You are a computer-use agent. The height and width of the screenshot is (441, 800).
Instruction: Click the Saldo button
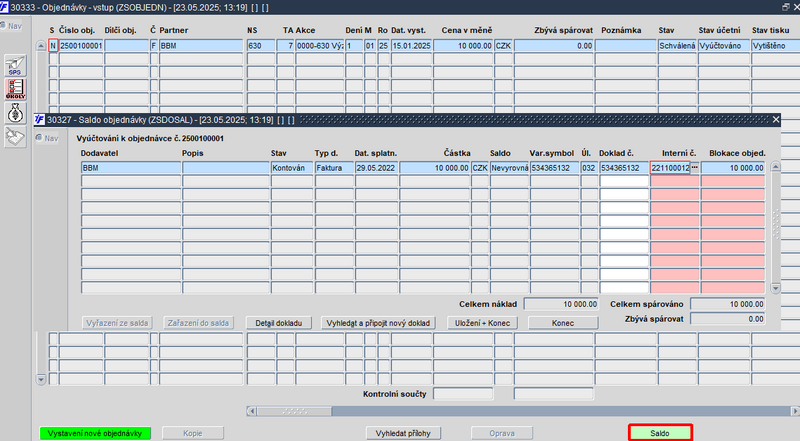click(660, 433)
